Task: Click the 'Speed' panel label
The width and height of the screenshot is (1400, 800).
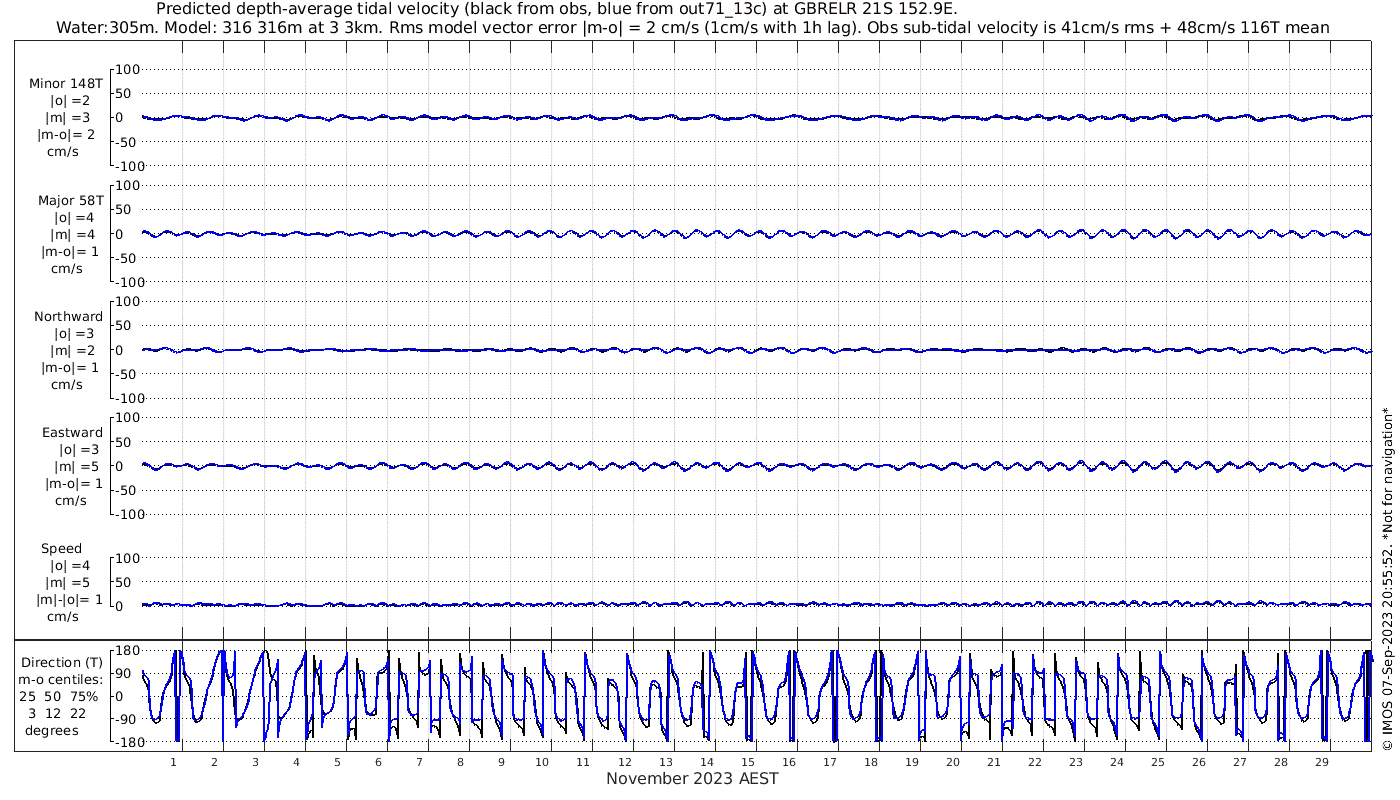Action: (x=61, y=549)
